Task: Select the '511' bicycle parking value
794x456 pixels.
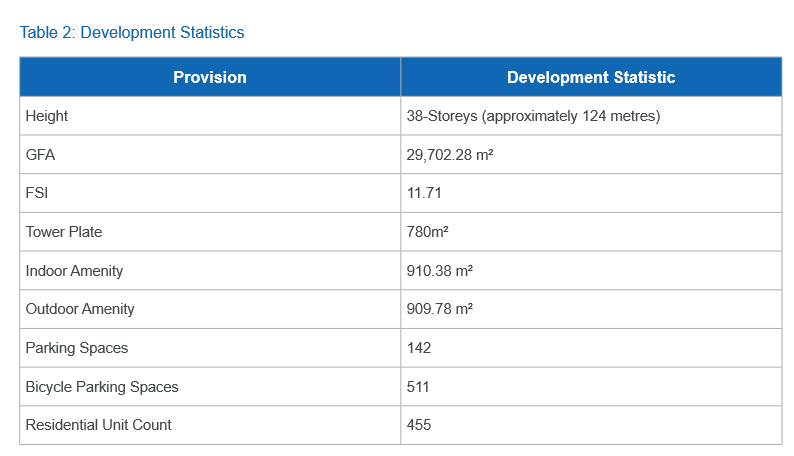Action: [418, 387]
